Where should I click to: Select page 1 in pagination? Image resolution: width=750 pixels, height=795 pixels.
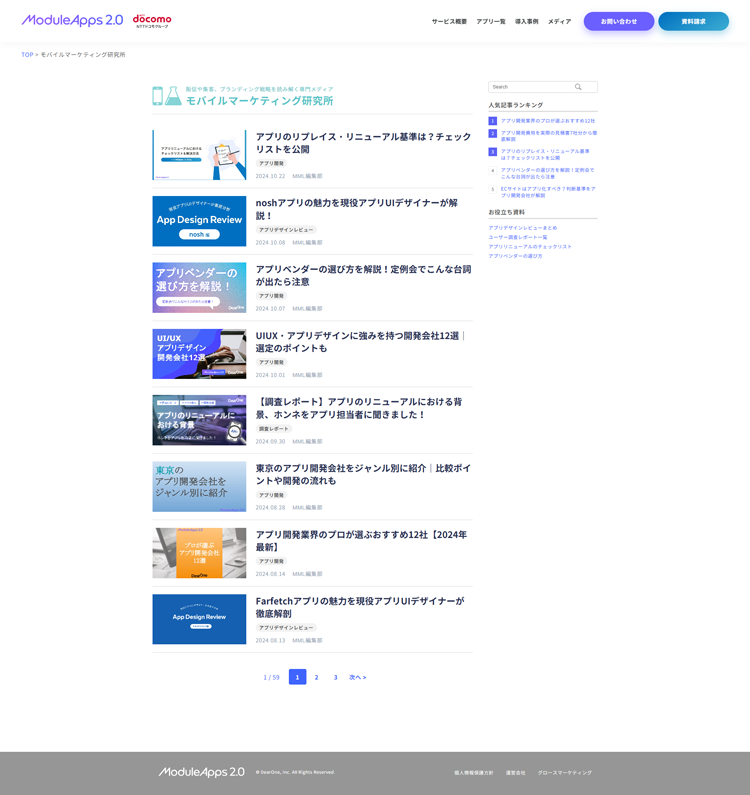(298, 677)
